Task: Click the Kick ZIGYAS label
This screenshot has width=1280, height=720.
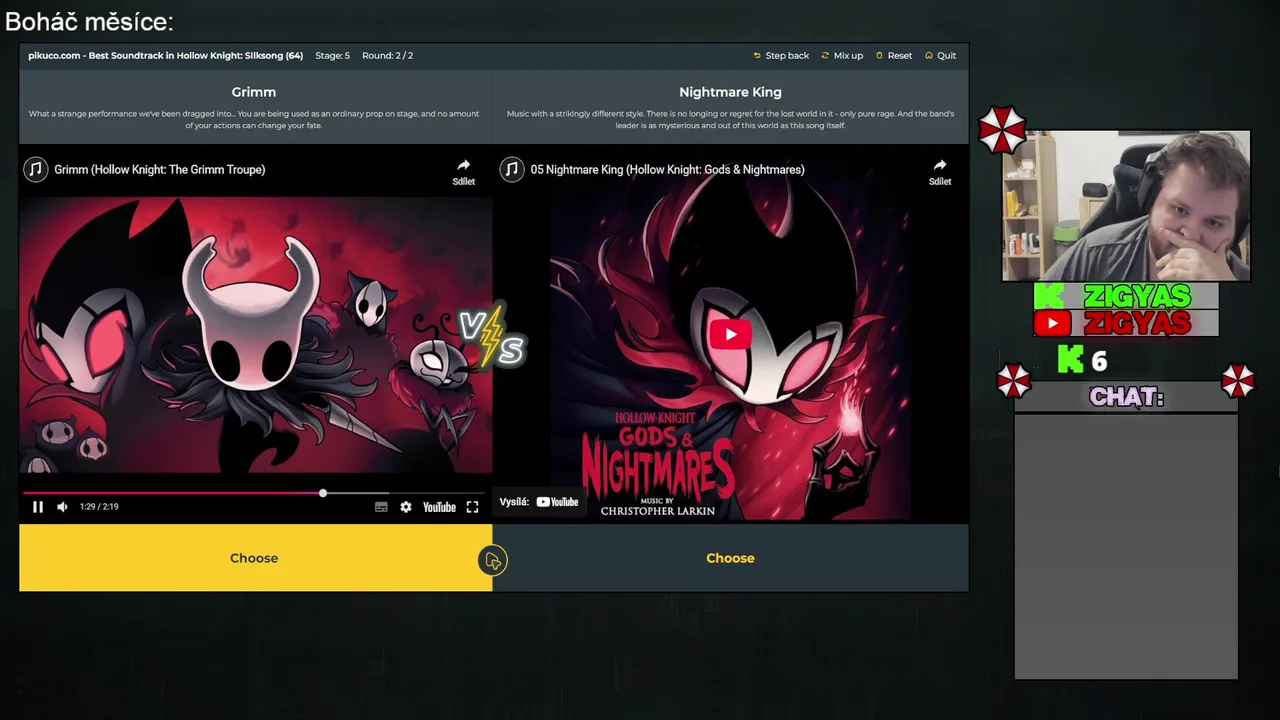Action: (1126, 296)
